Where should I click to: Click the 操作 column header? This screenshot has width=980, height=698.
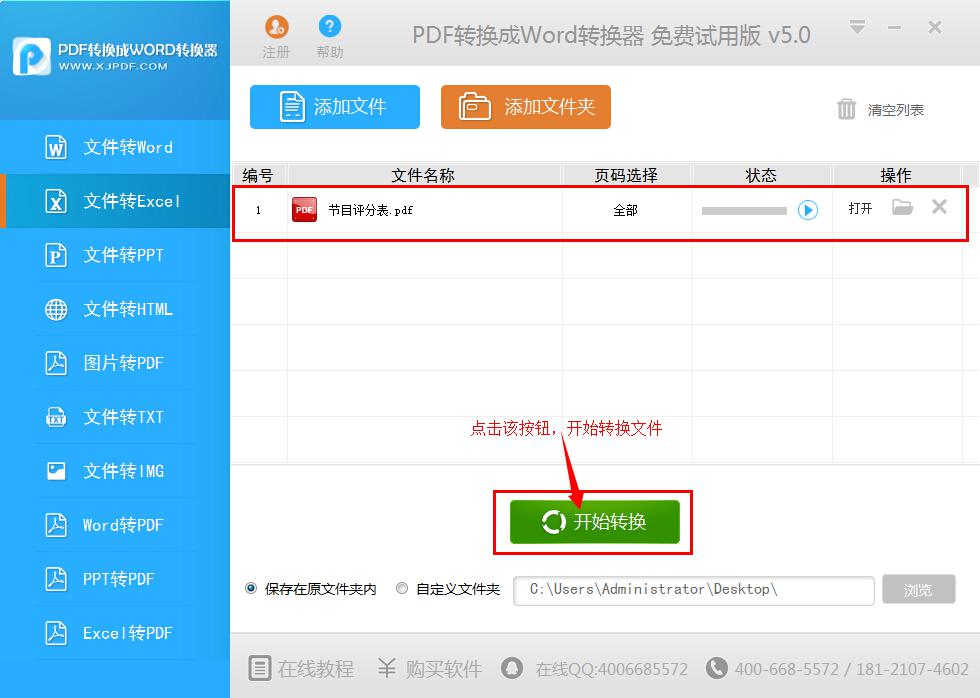tap(896, 175)
